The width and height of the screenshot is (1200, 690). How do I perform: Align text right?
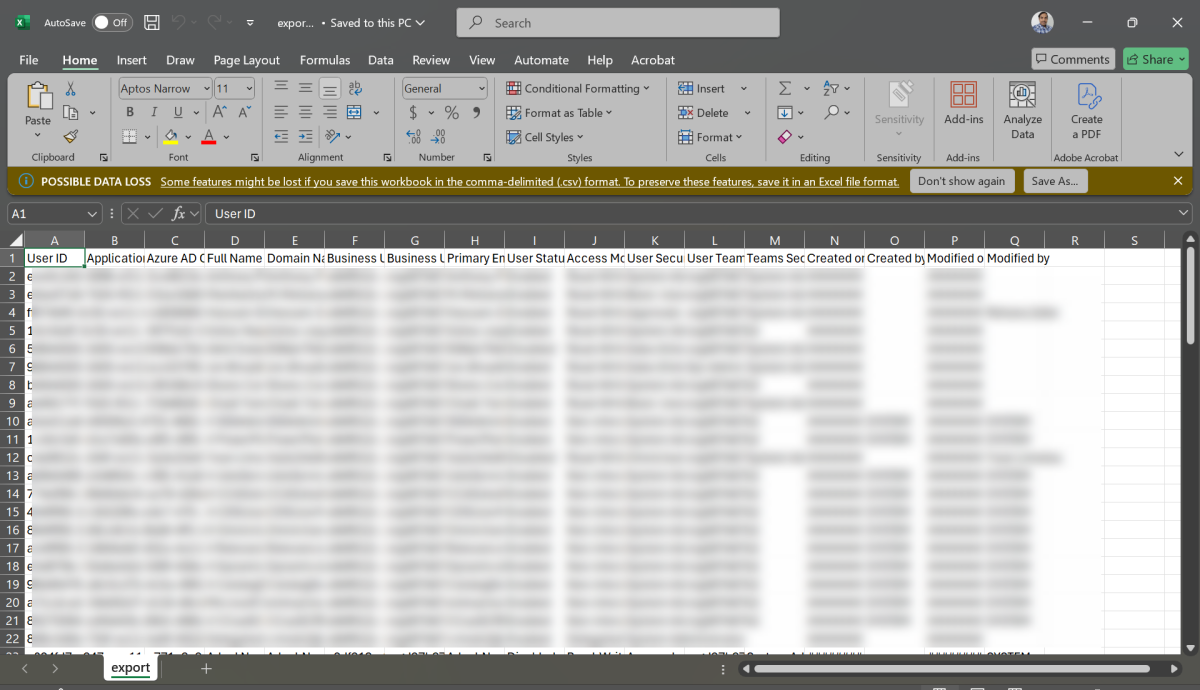(329, 113)
